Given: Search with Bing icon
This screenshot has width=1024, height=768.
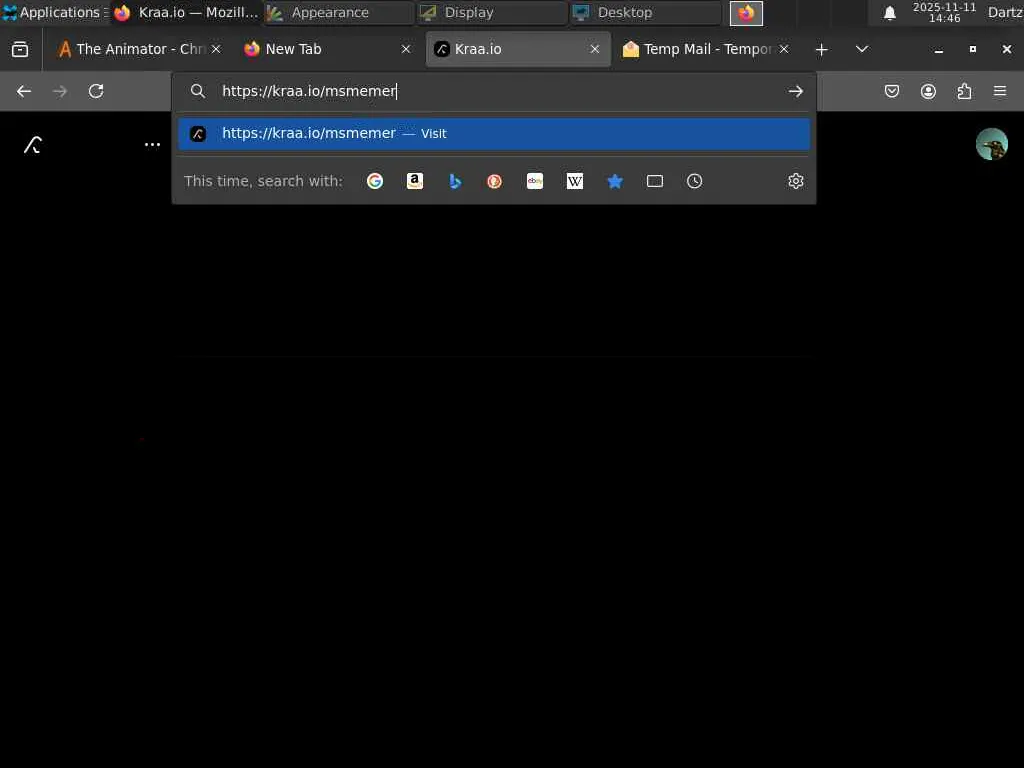Looking at the screenshot, I should click(455, 181).
